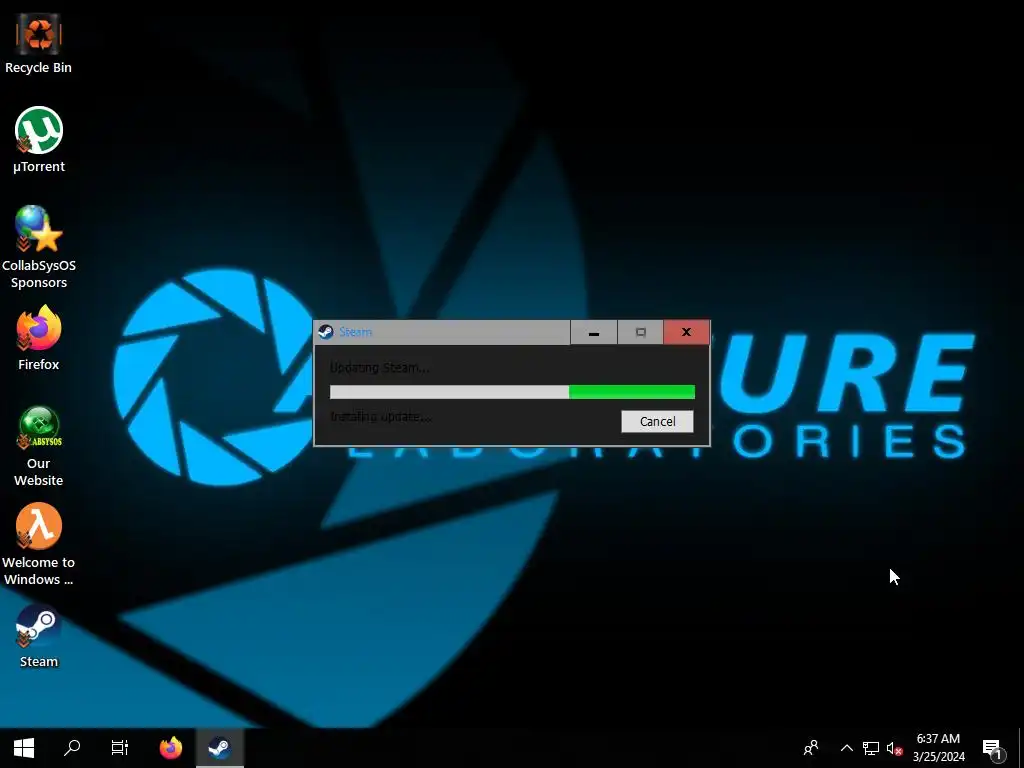Click the Steam update progress bar
1024x768 pixels.
[512, 392]
